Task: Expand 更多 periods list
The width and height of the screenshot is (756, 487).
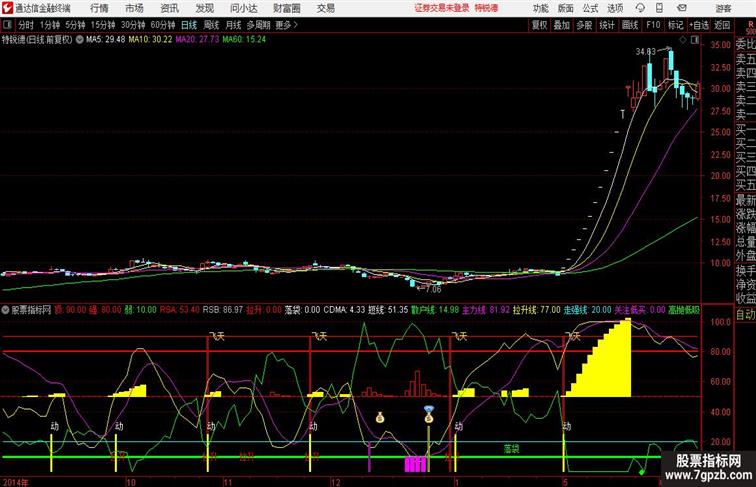Action: pyautogui.click(x=286, y=25)
